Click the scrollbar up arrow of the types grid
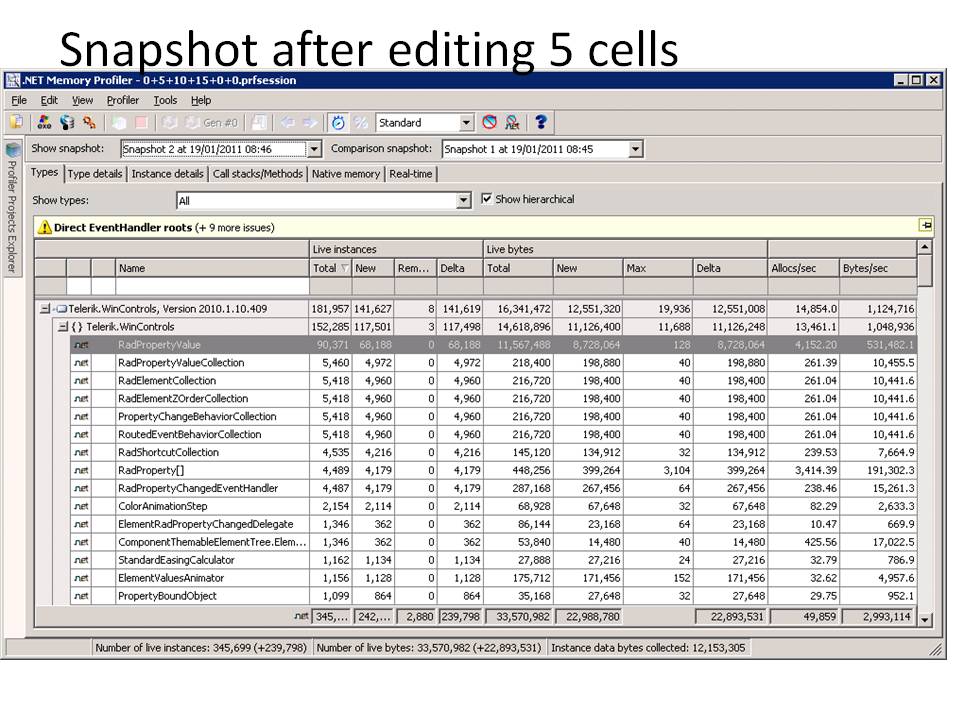Image resolution: width=960 pixels, height=720 pixels. [925, 247]
